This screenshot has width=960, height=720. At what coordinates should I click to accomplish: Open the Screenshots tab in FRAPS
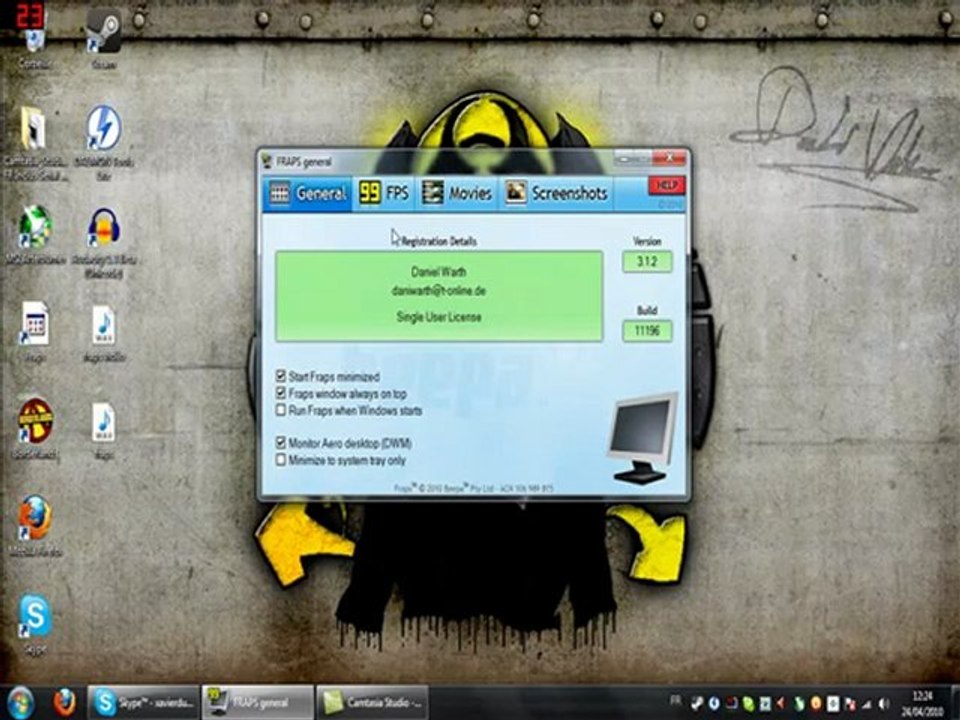(557, 193)
